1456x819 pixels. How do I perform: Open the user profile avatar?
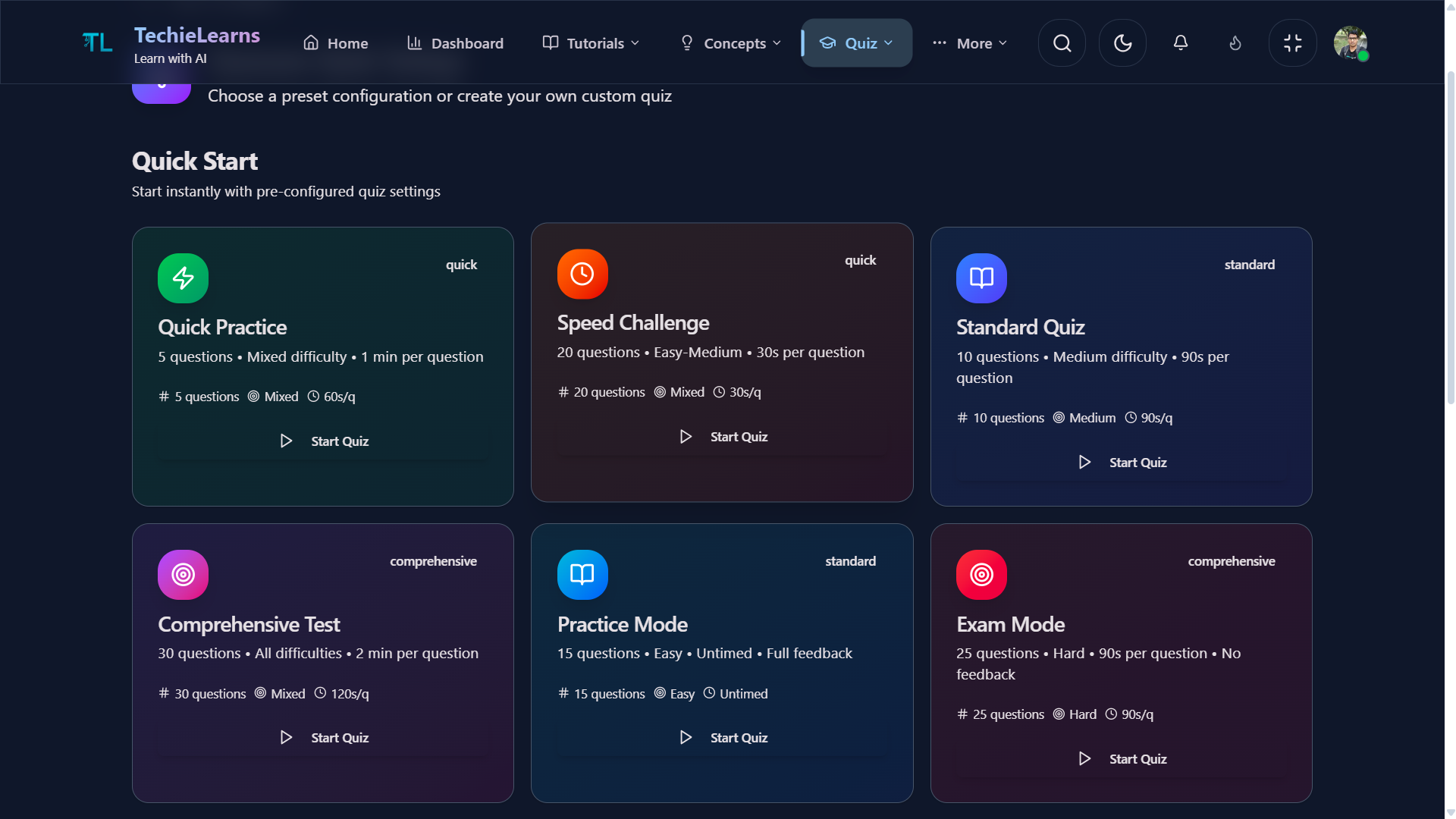tap(1351, 43)
